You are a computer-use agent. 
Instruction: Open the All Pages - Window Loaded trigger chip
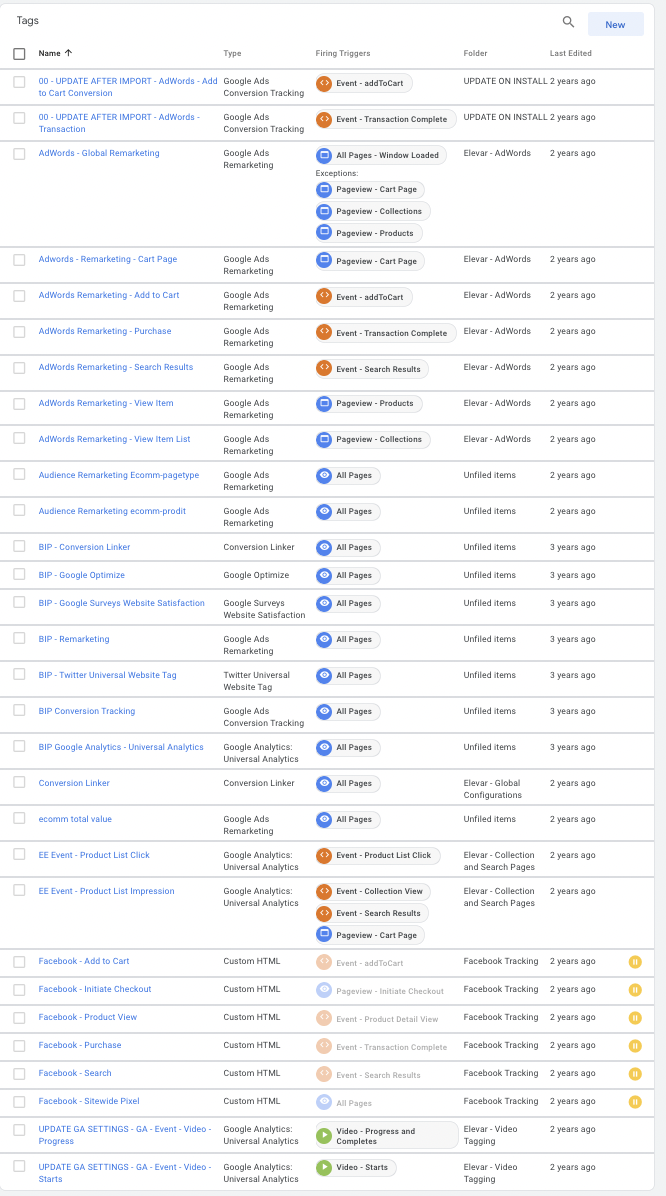tap(381, 155)
